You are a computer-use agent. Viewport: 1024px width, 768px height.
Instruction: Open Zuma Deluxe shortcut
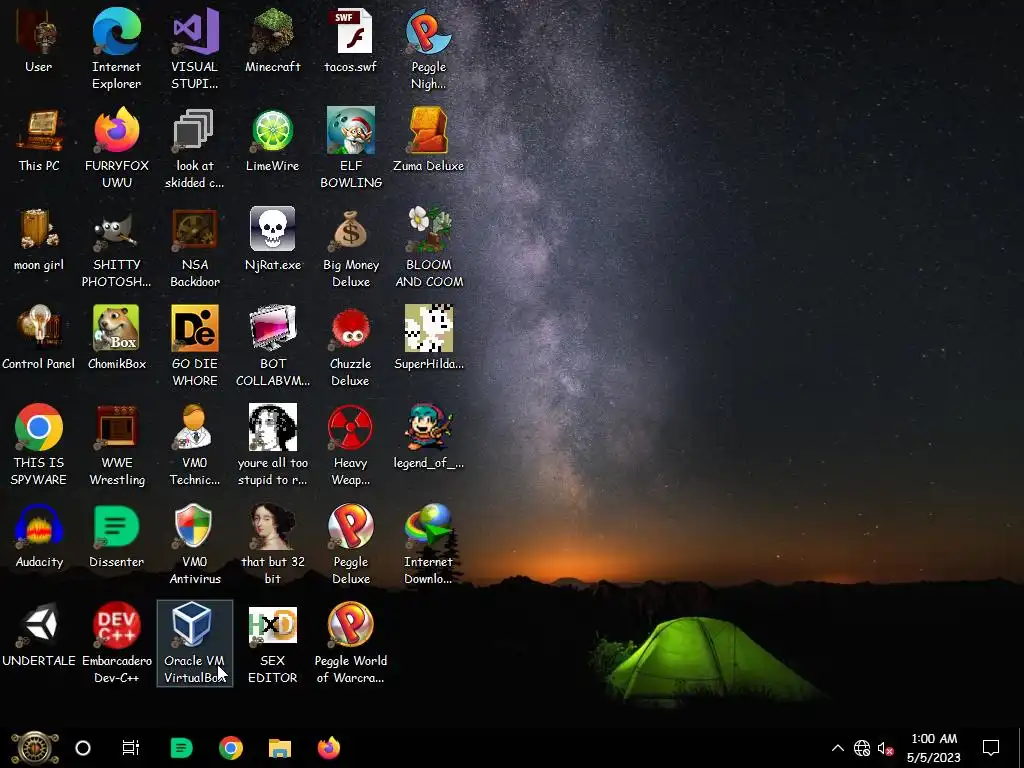click(428, 140)
